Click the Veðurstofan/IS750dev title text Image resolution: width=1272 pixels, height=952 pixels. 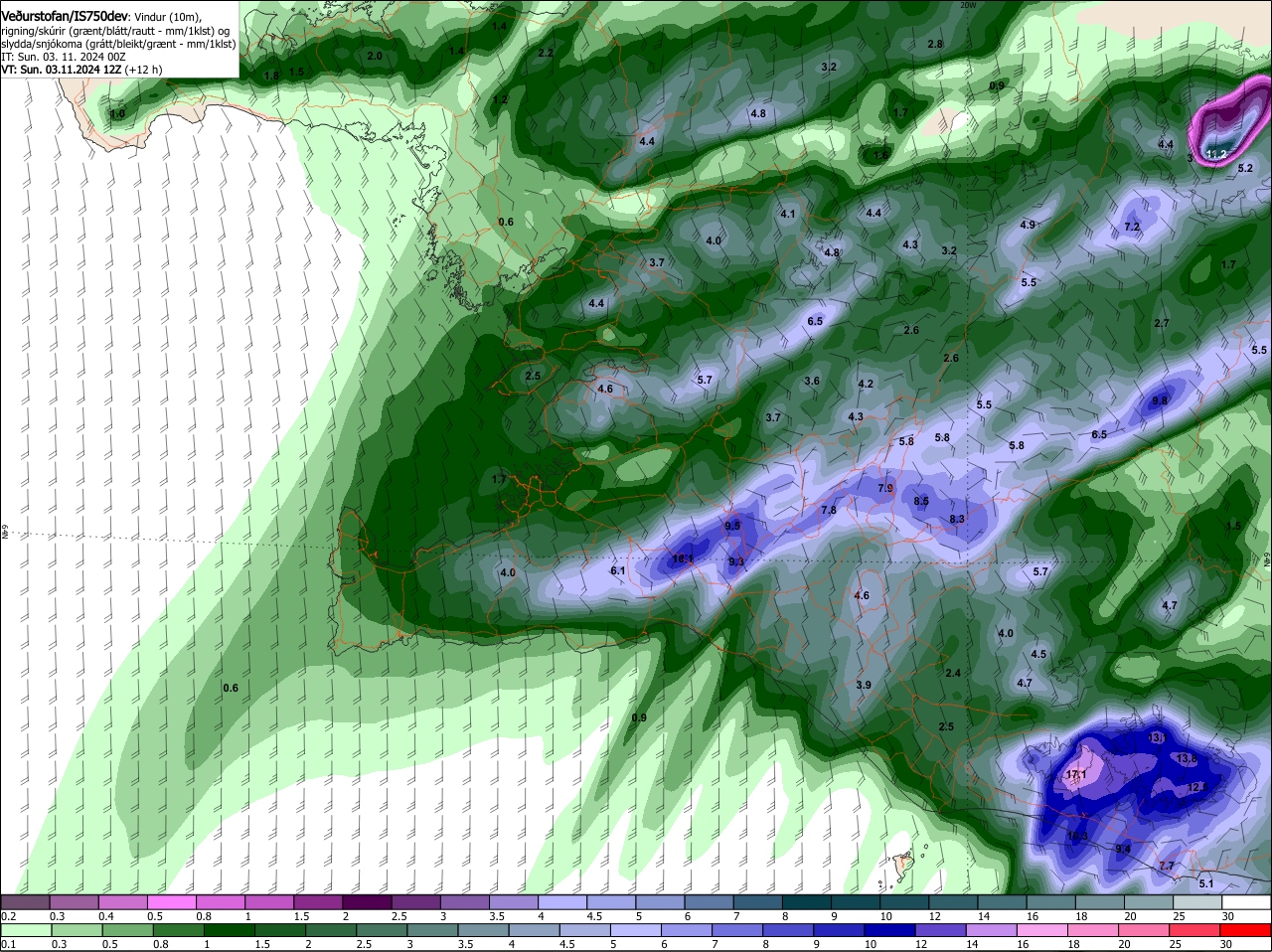pos(65,17)
